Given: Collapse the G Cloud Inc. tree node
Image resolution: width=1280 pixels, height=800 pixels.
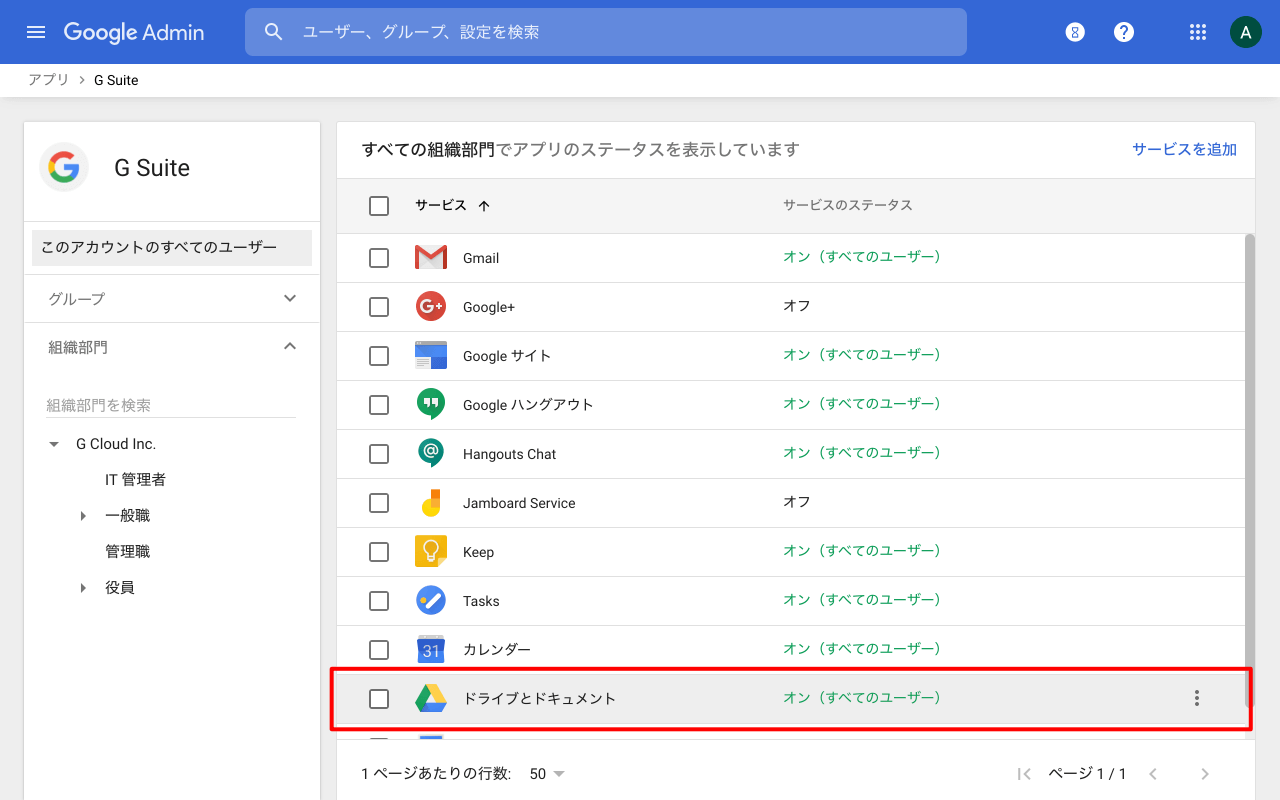Looking at the screenshot, I should point(54,445).
